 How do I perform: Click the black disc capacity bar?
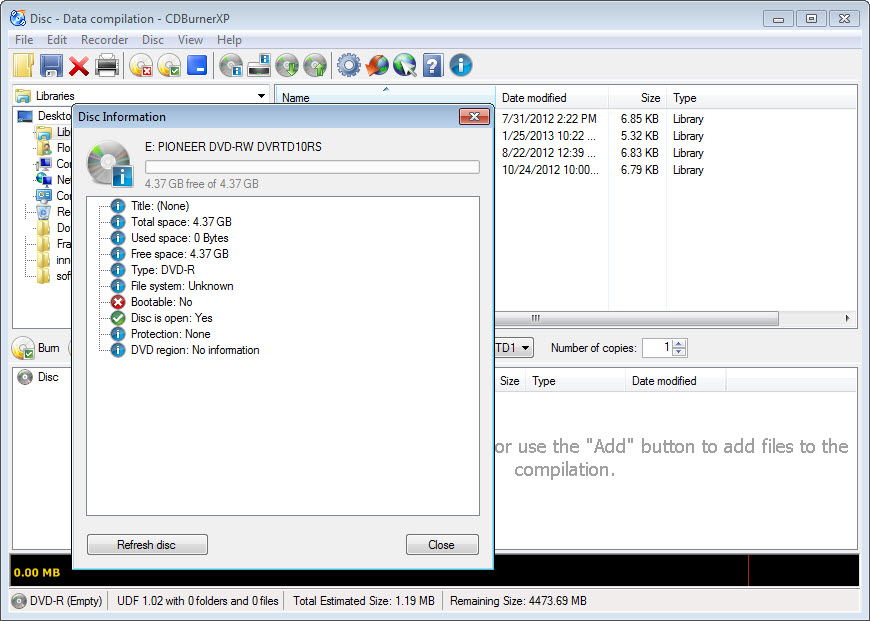(x=676, y=570)
